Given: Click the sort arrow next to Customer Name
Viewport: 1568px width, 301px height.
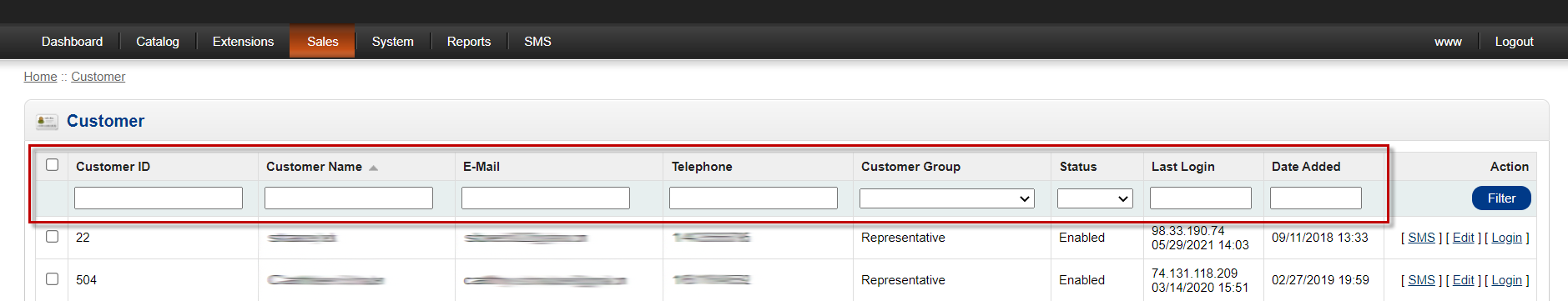Looking at the screenshot, I should click(373, 168).
